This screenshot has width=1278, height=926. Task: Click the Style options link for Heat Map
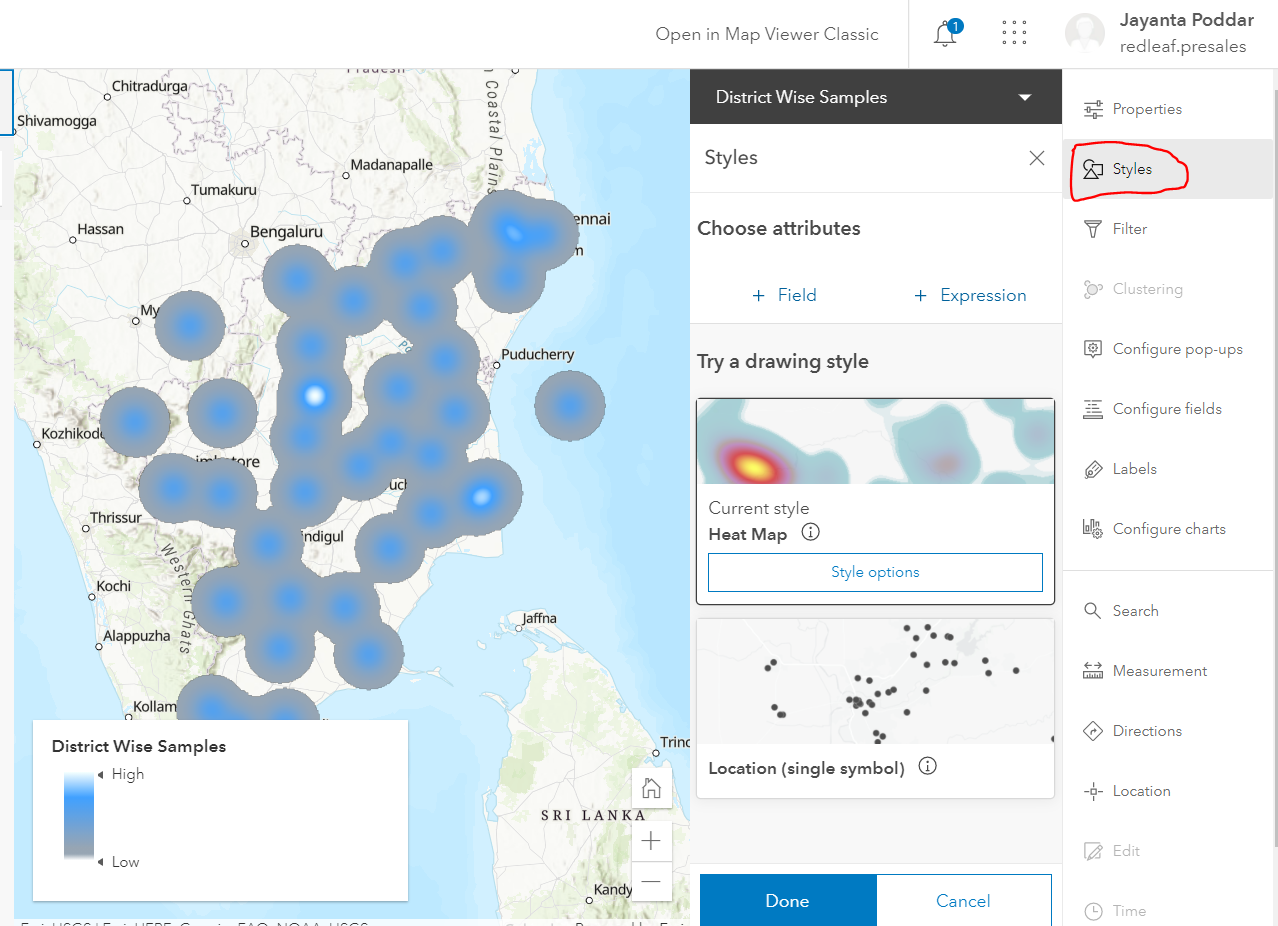click(875, 571)
